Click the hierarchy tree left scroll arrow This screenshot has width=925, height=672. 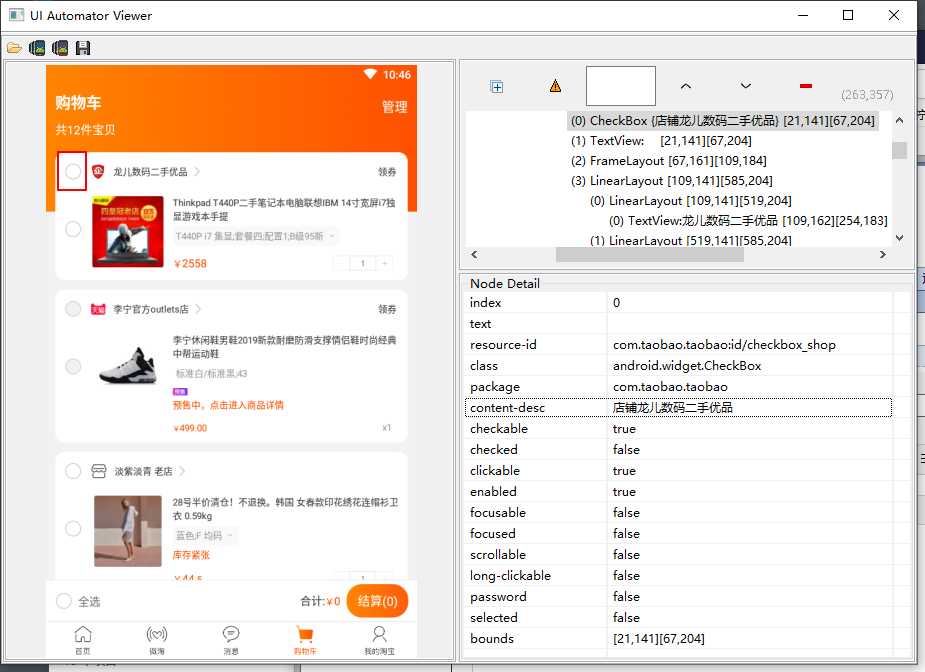point(474,254)
